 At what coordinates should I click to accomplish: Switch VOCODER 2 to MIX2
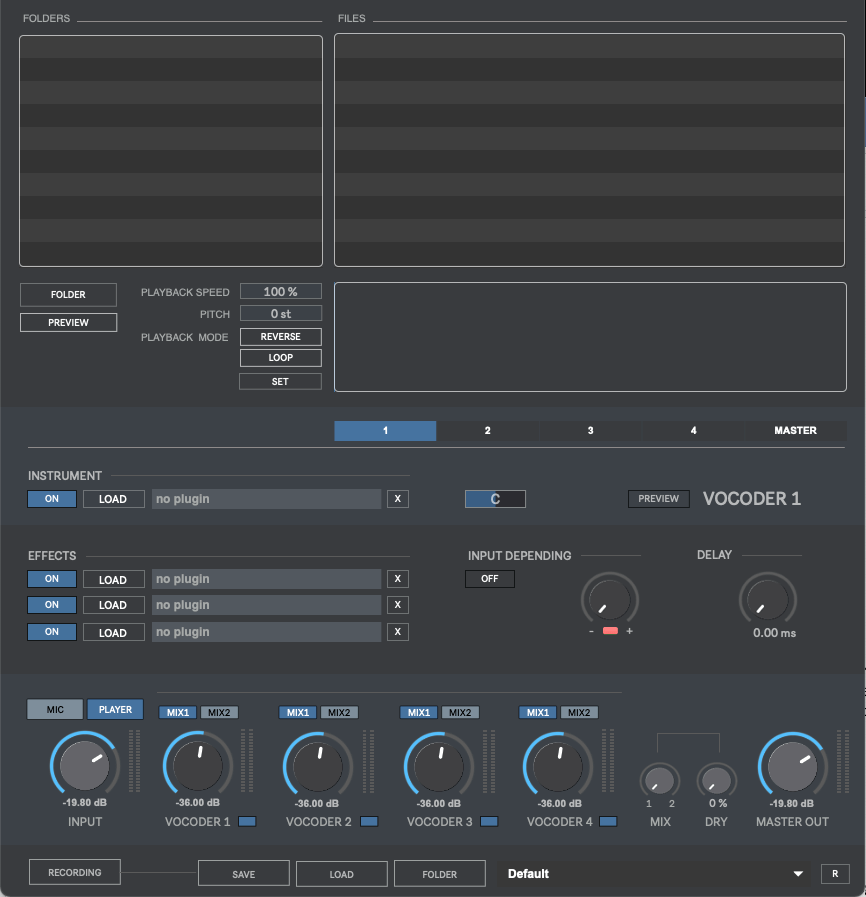pos(339,712)
